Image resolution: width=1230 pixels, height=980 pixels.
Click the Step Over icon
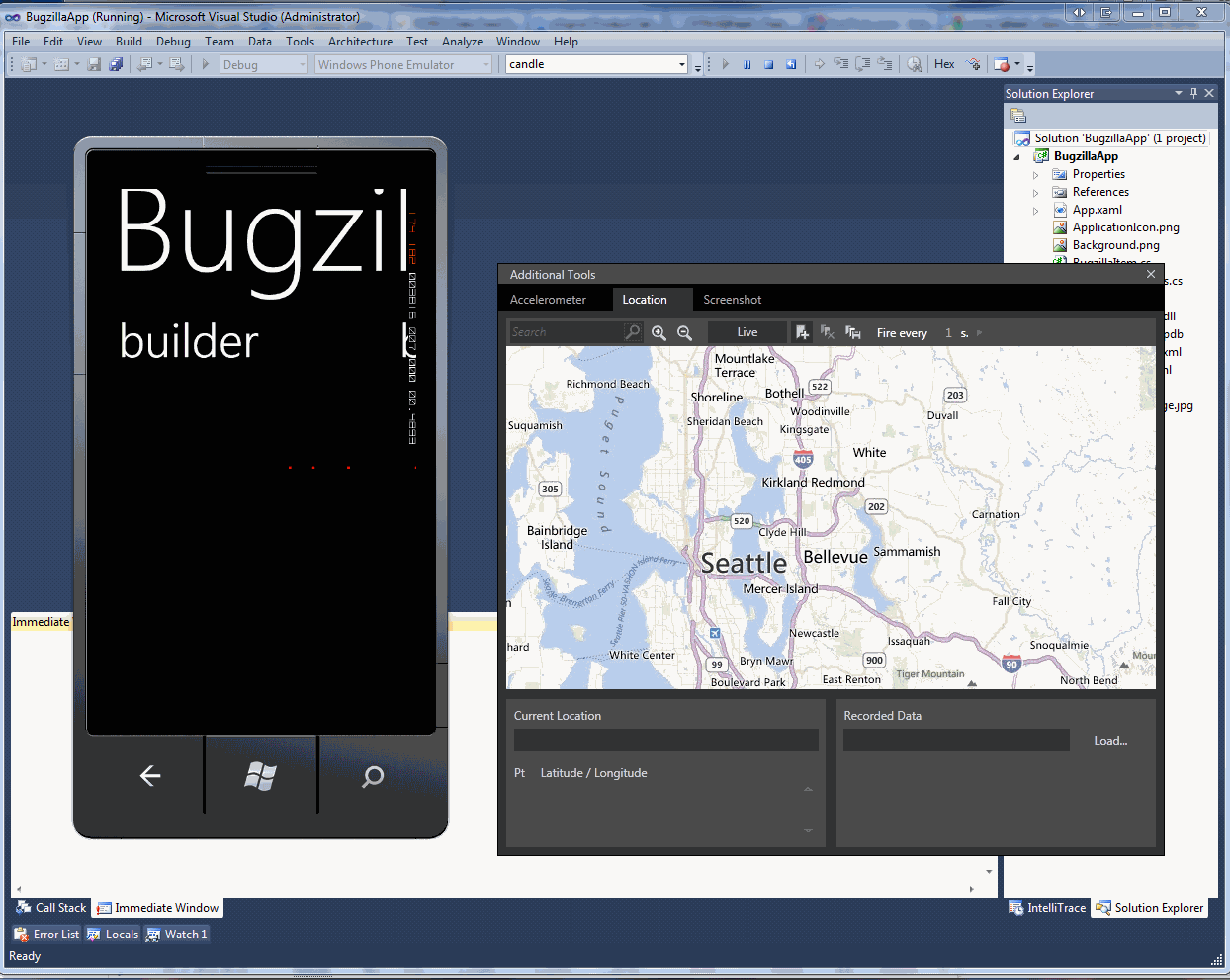[863, 64]
